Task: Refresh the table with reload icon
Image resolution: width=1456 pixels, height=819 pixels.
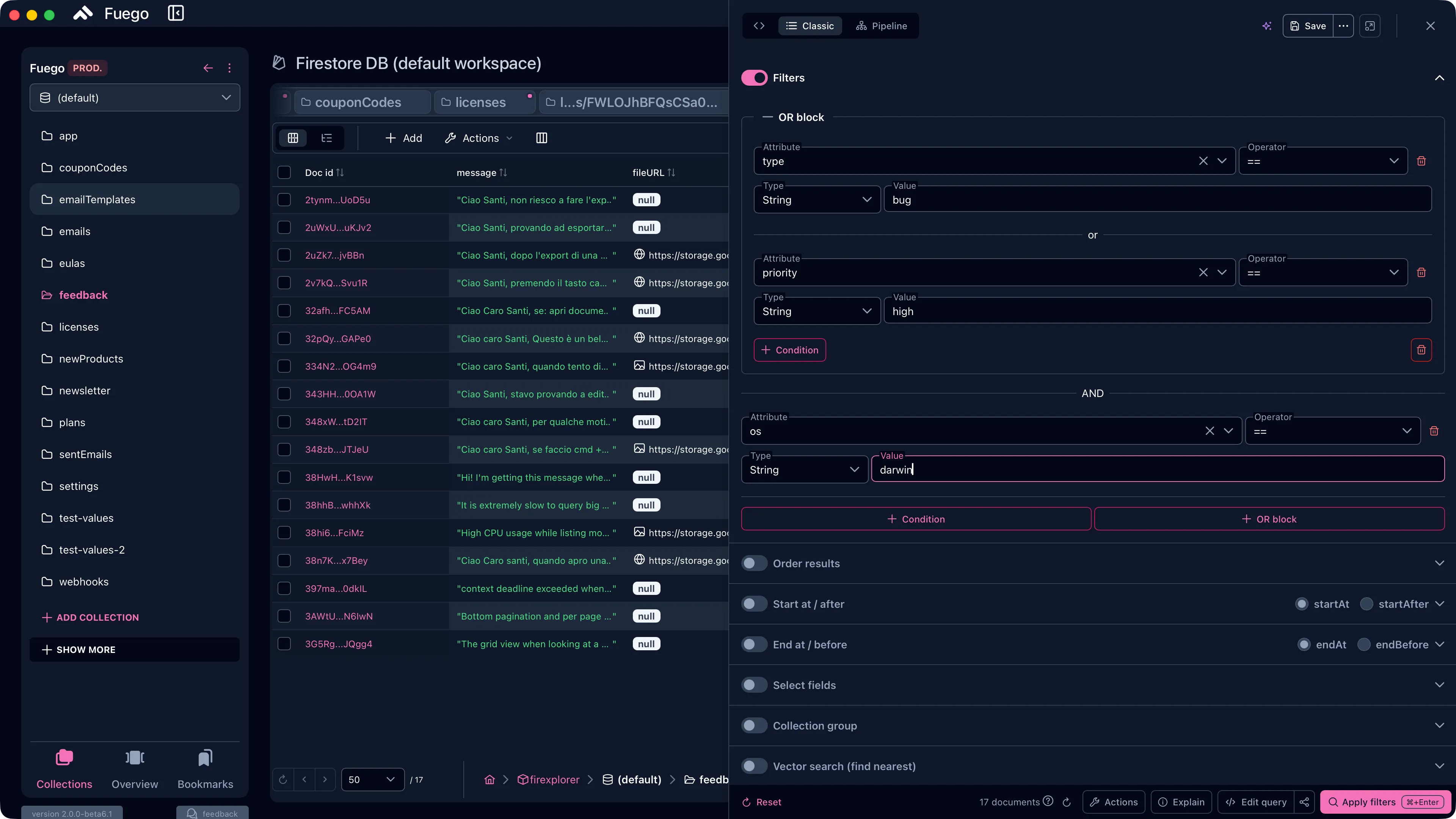Action: (283, 780)
